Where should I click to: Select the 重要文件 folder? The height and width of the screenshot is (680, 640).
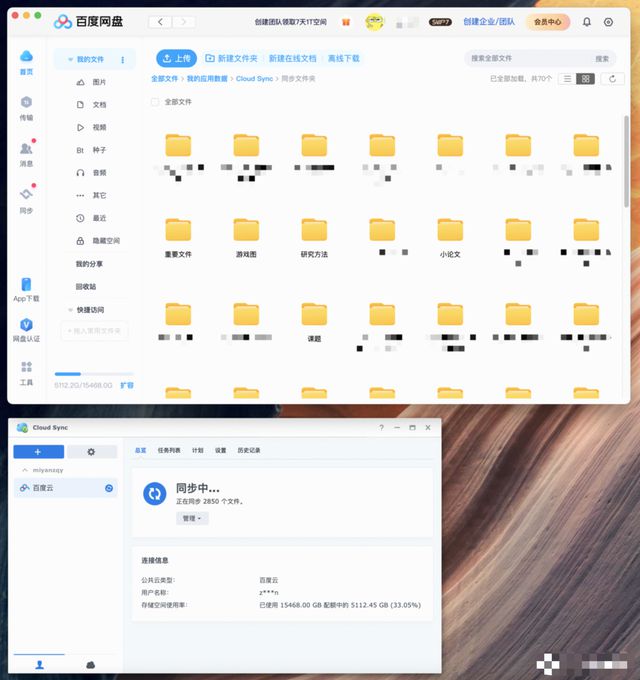pos(178,238)
